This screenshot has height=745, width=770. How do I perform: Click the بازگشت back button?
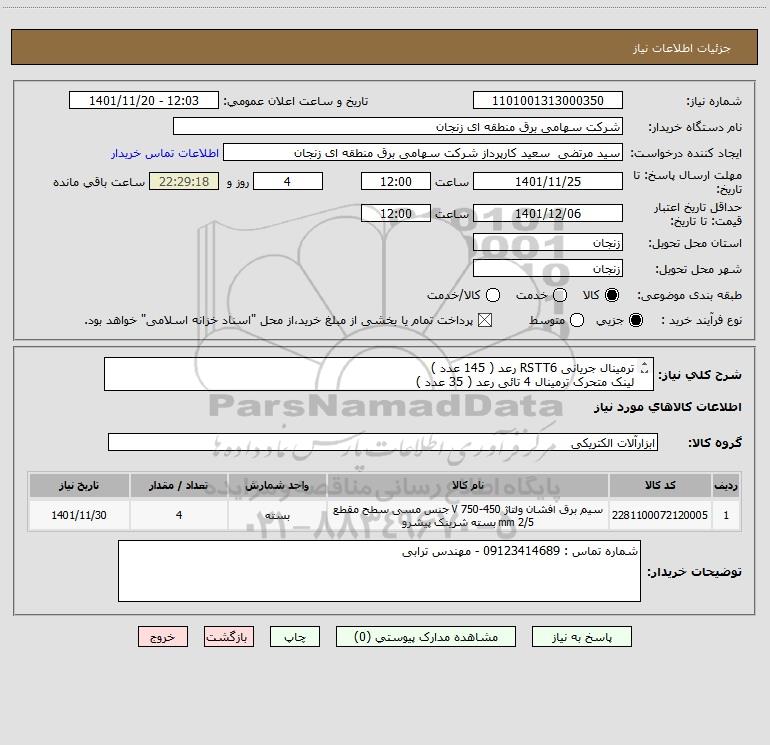pyautogui.click(x=229, y=637)
